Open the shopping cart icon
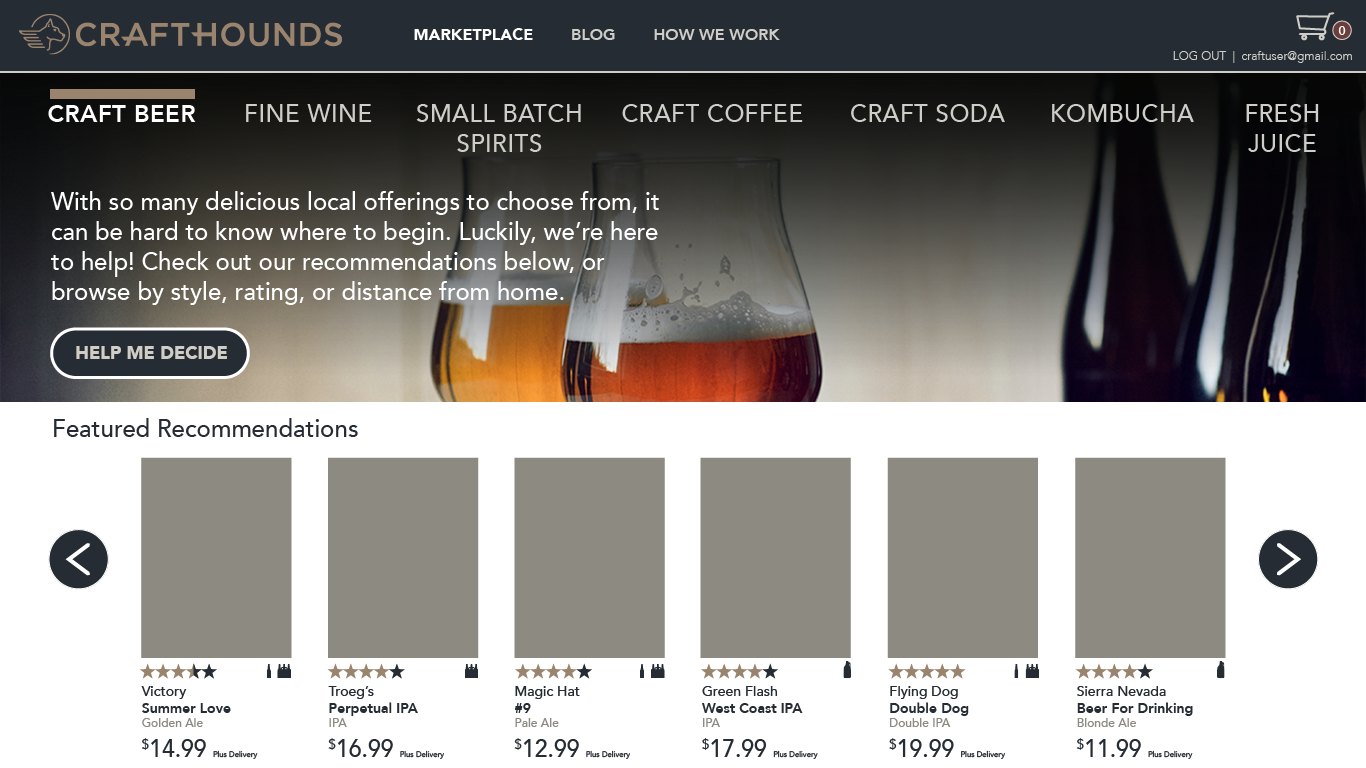1366x768 pixels. pyautogui.click(x=1312, y=24)
